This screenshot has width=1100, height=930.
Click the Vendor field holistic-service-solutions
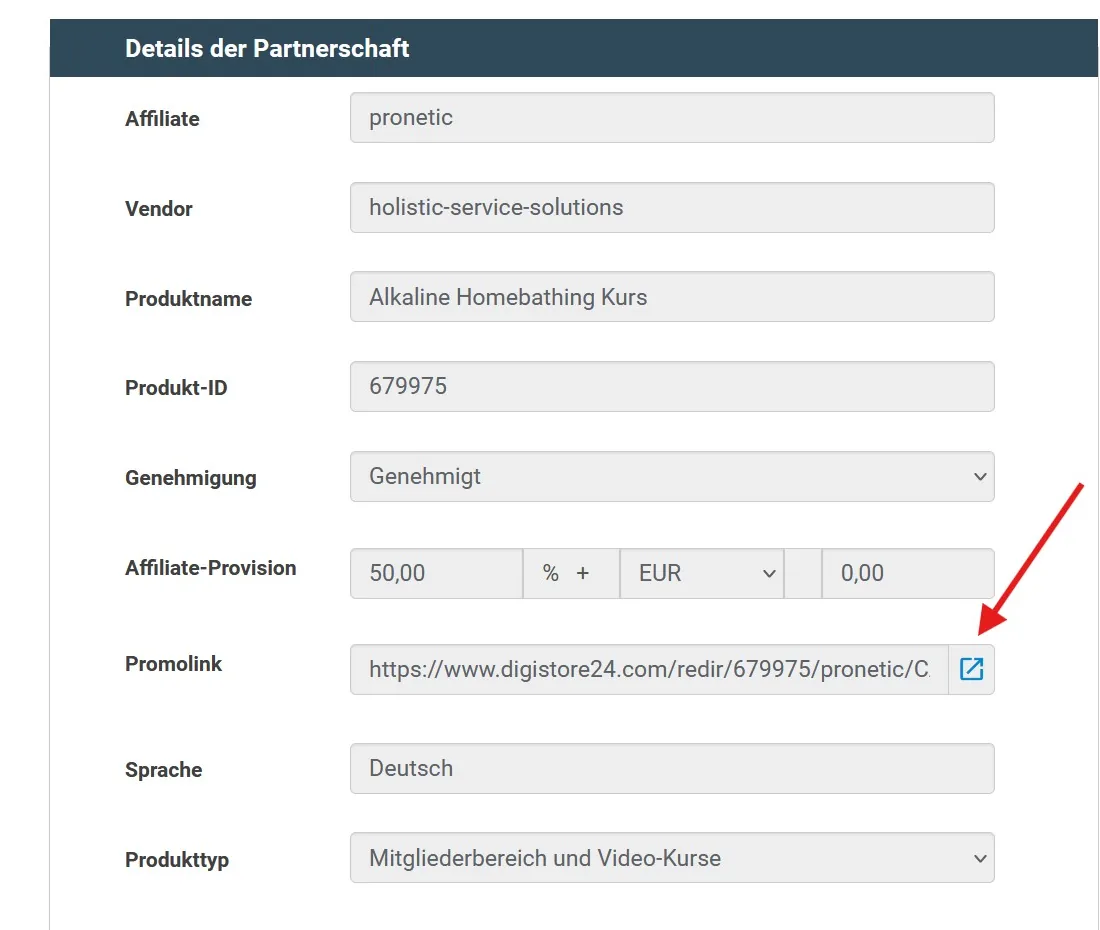pos(672,207)
